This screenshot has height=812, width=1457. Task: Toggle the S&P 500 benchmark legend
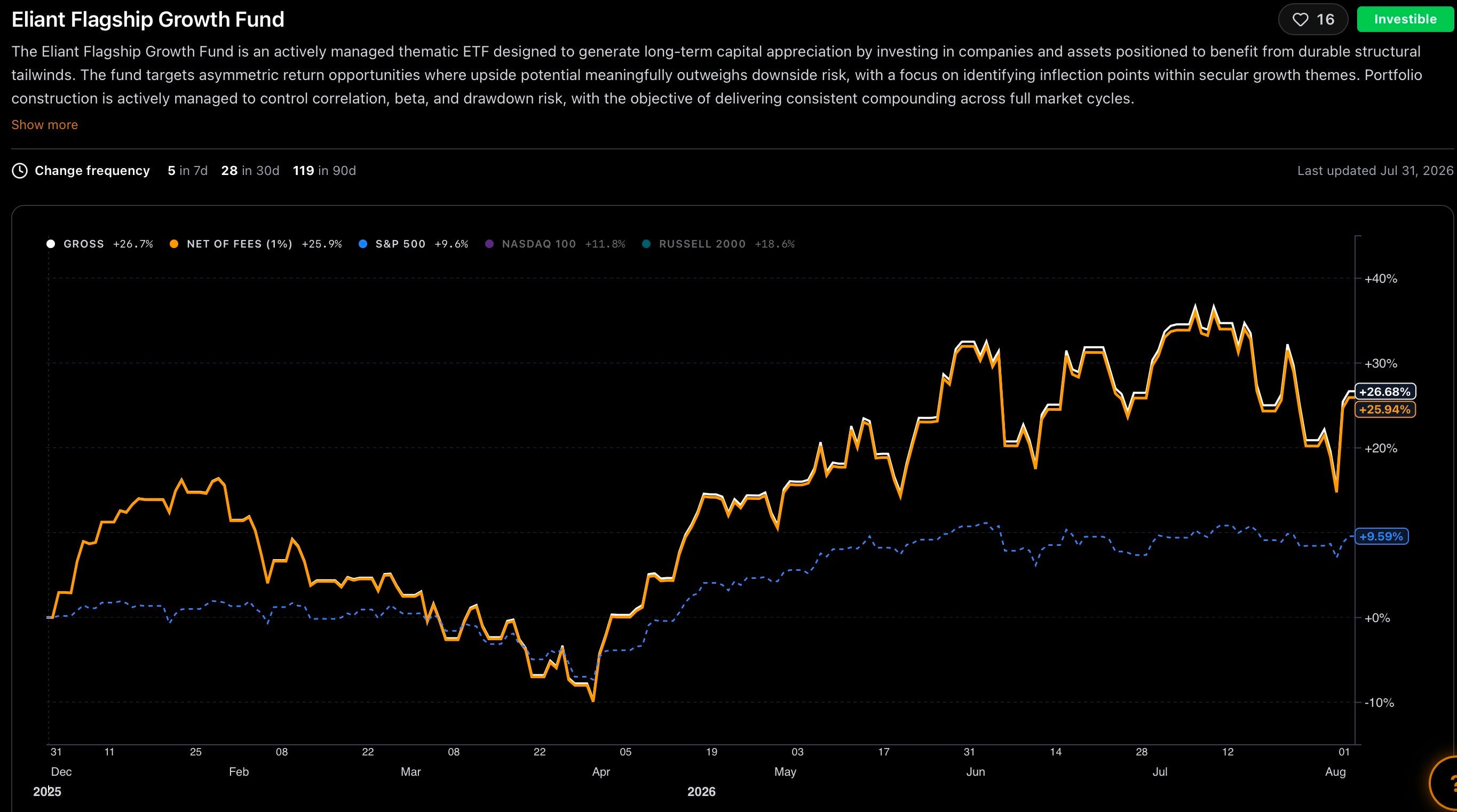coord(414,244)
